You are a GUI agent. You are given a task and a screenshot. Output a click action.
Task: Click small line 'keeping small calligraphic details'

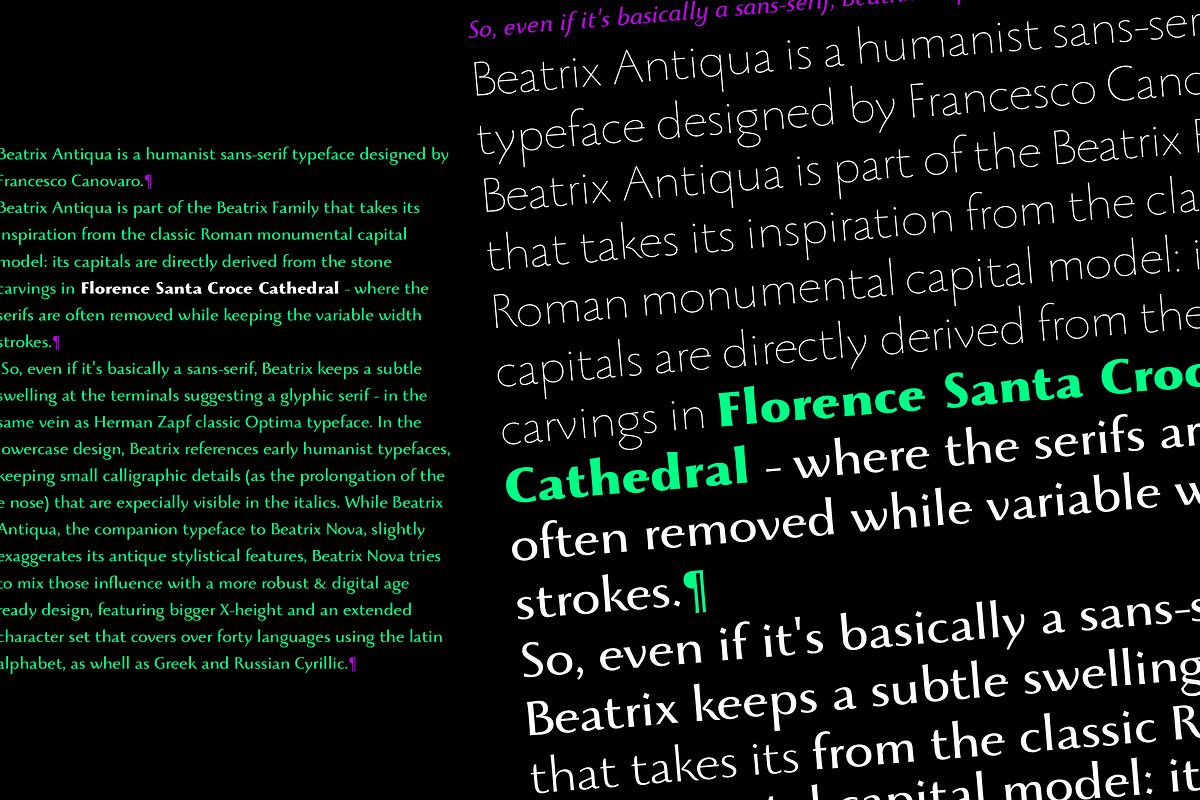click(x=222, y=476)
